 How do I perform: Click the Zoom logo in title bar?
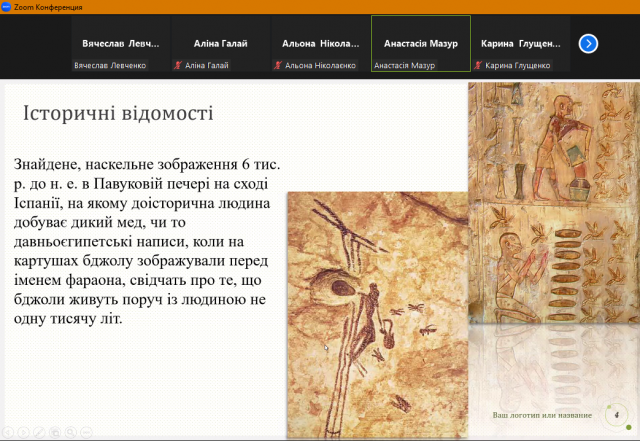[x=6, y=7]
